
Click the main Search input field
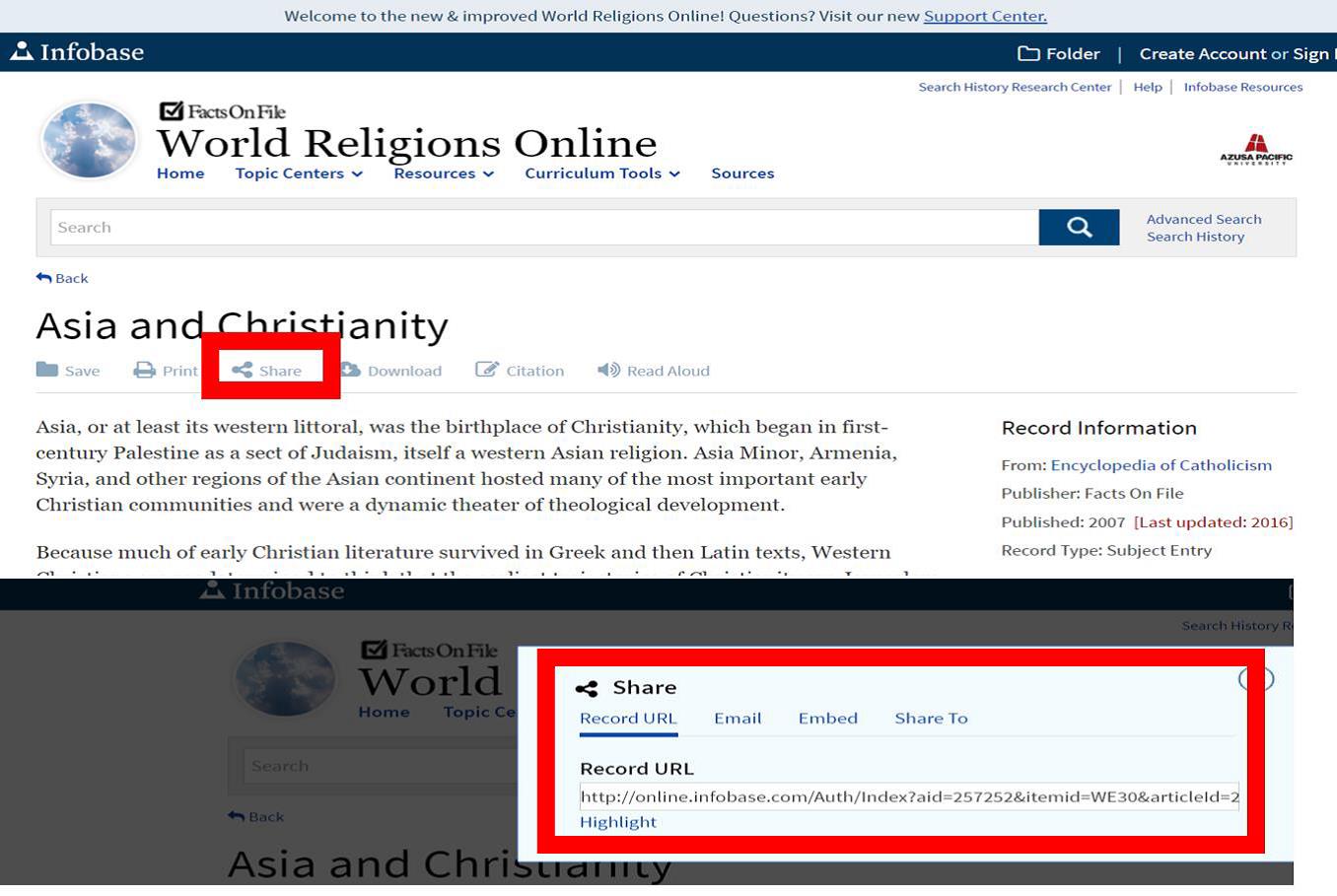click(x=544, y=227)
